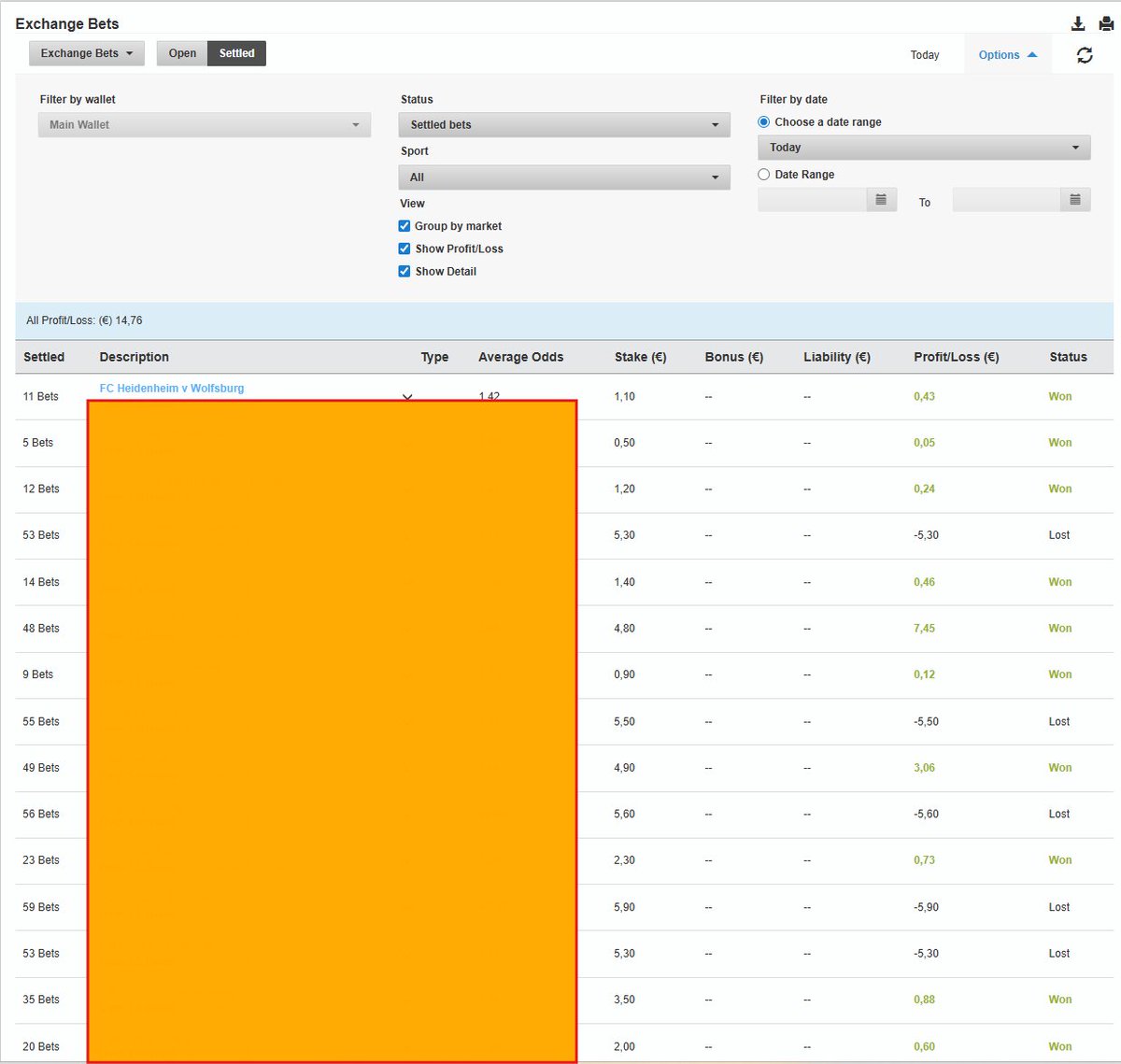
Task: Switch to the Settled bets tab
Action: pos(236,53)
